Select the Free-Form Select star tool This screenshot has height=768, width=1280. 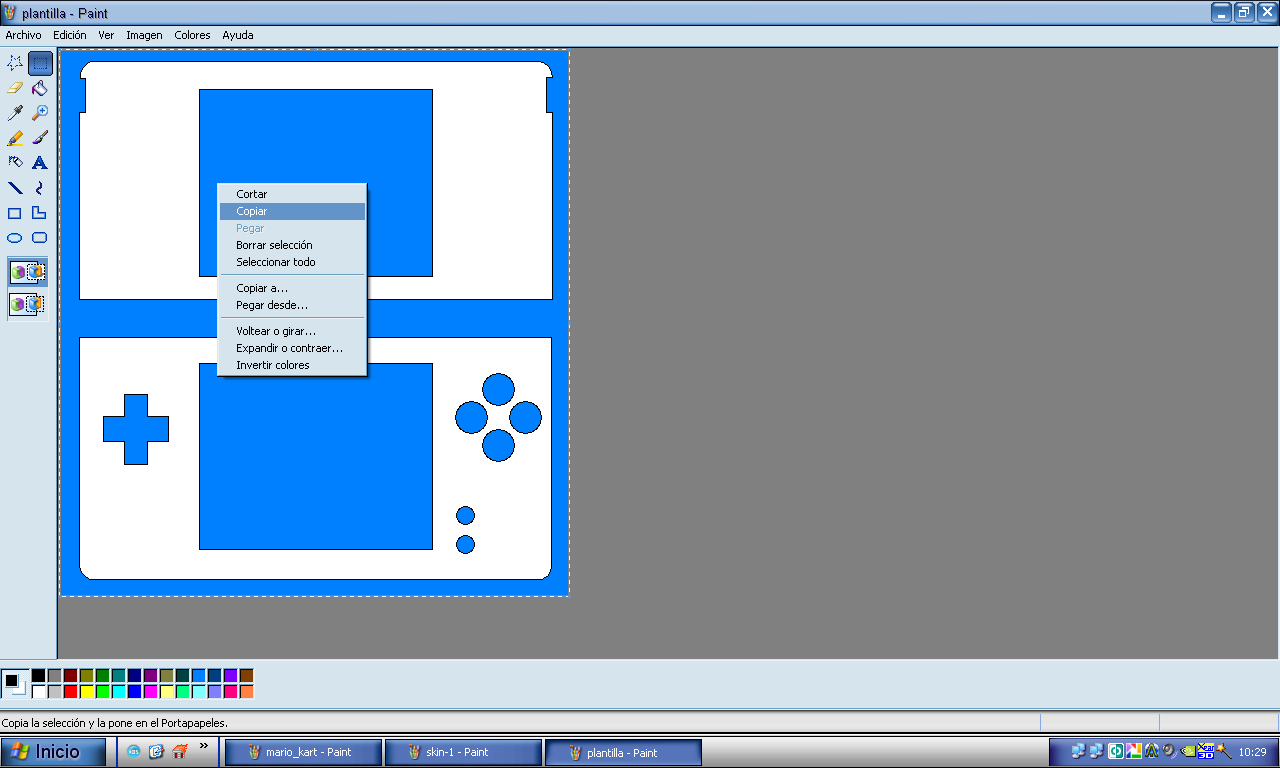(15, 63)
